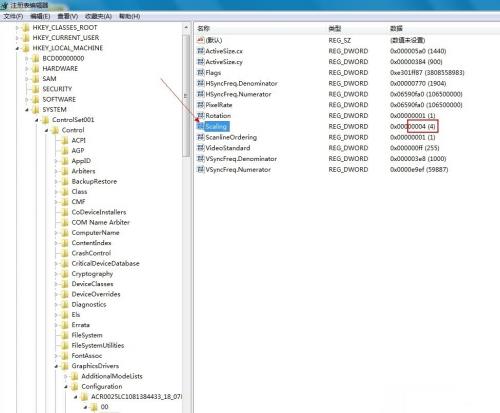500x413 pixels.
Task: Select the 00 subkey
Action: 104,407
